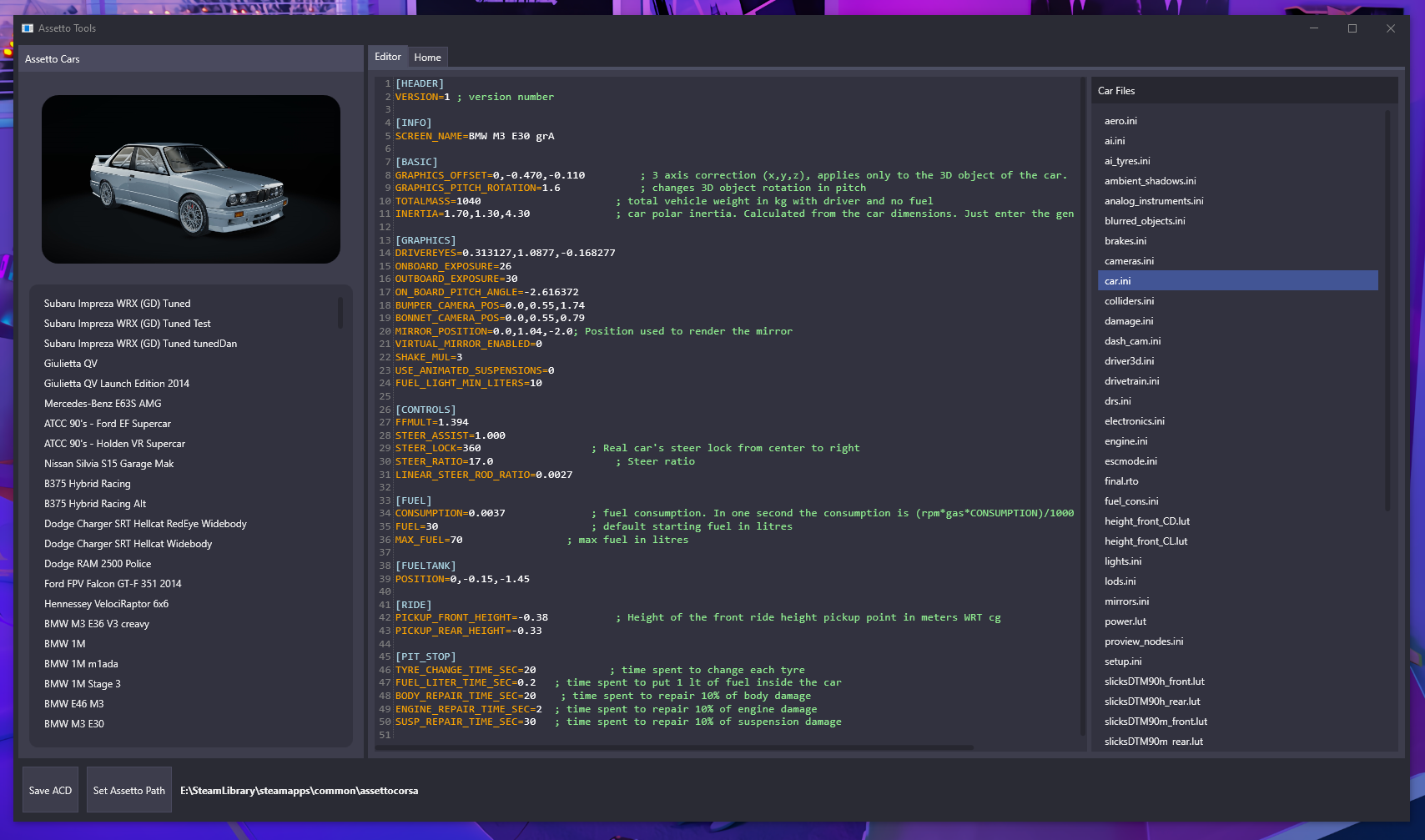The height and width of the screenshot is (840, 1425).
Task: Open setup.ini file
Action: click(1123, 661)
